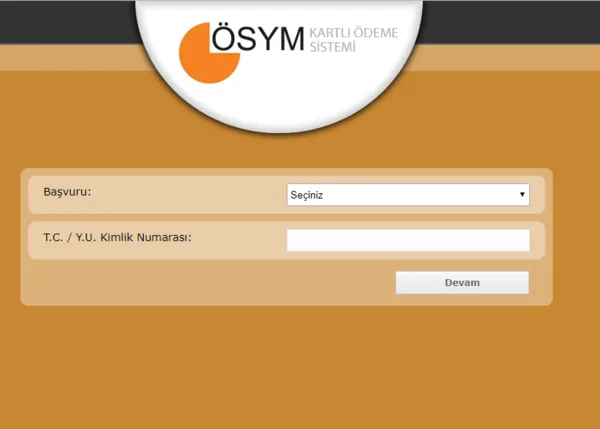Focus the T.C. / Y.U. Kimlik Numarası field
600x429 pixels.
click(x=407, y=240)
